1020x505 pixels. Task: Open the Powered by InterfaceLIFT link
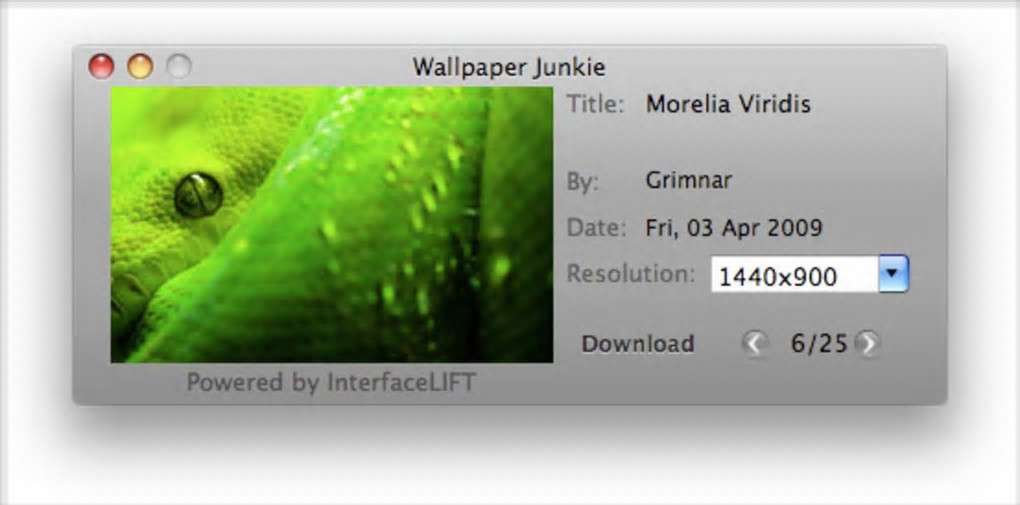tap(331, 382)
